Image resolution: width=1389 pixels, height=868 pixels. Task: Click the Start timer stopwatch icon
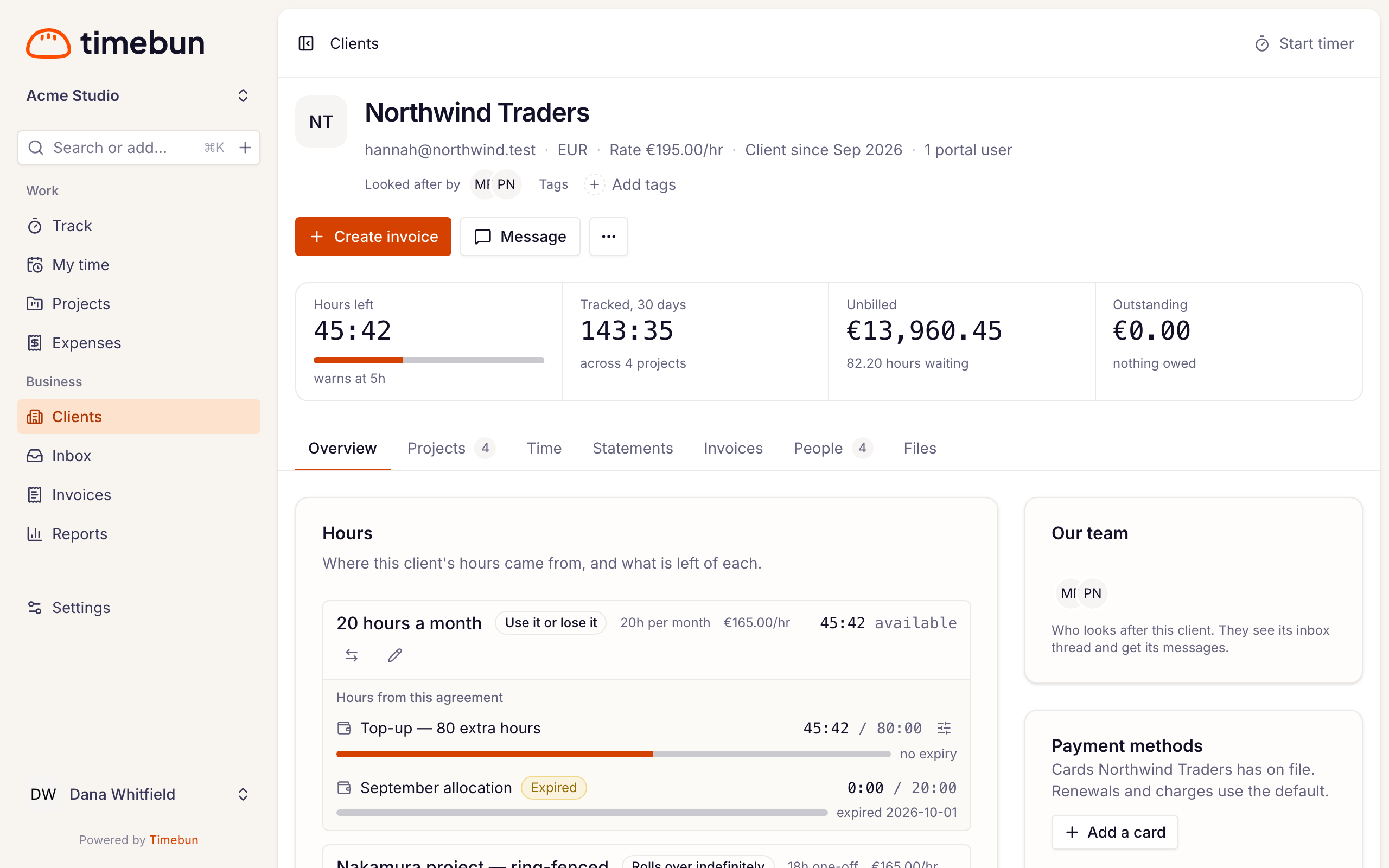pyautogui.click(x=1261, y=43)
